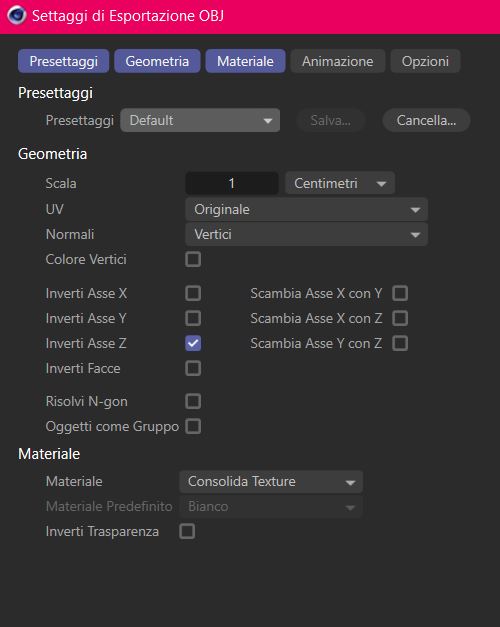Open the Materiale Consolida Texture dropdown
Image resolution: width=500 pixels, height=627 pixels.
pos(271,481)
